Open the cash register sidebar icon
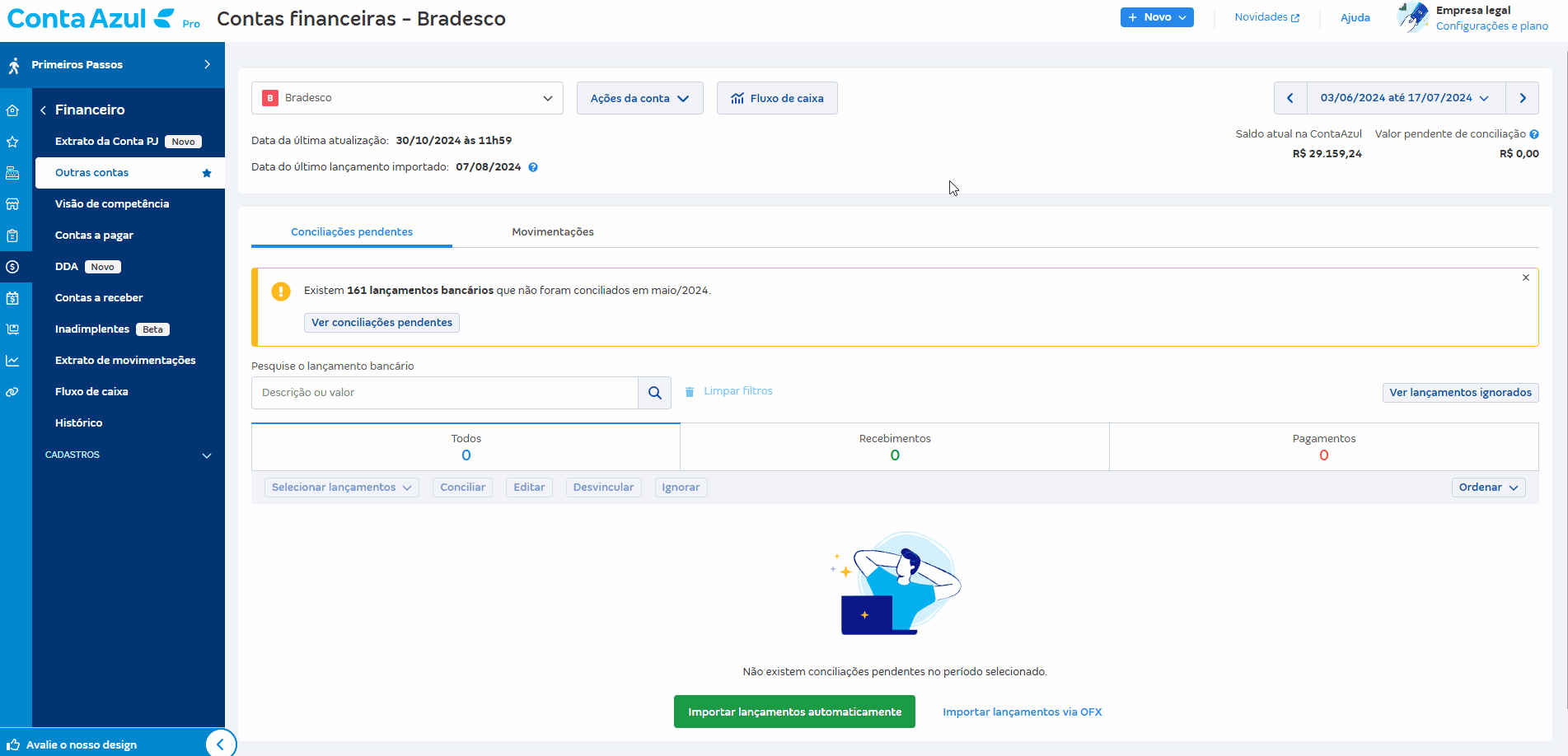This screenshot has width=1568, height=756. 12,173
